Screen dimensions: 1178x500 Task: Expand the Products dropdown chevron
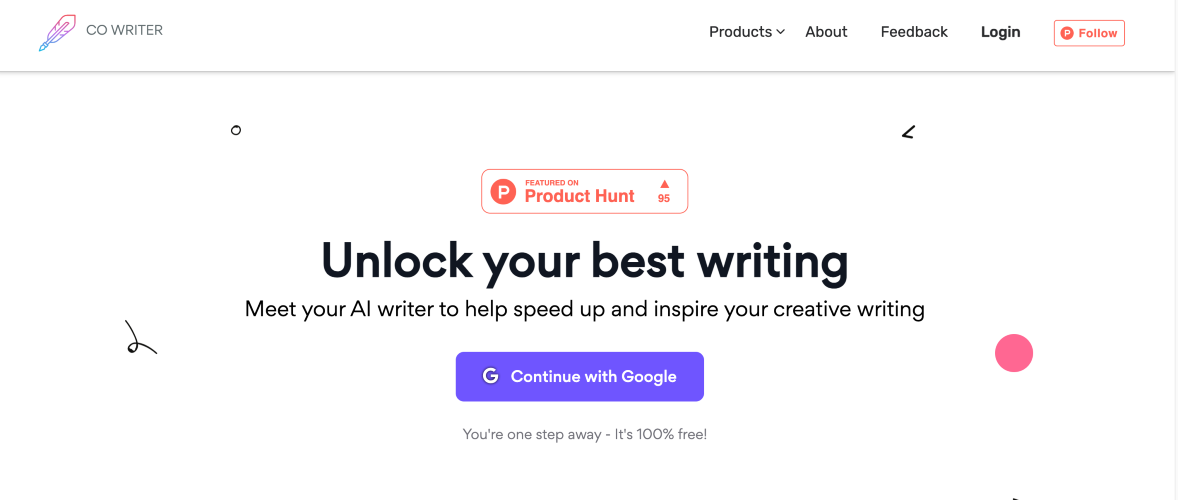tap(781, 32)
